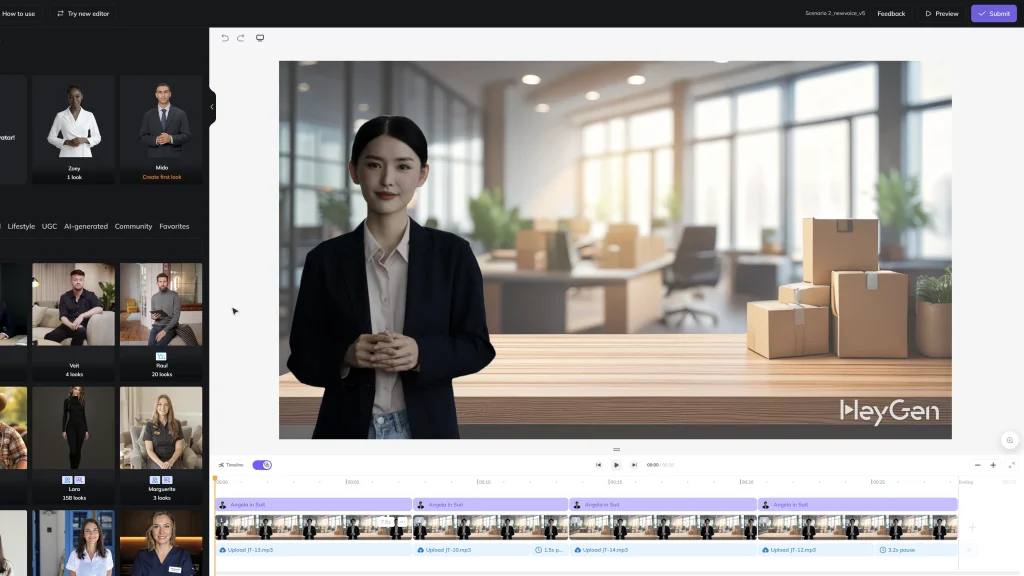Undo the last edit
The width and height of the screenshot is (1024, 576).
pyautogui.click(x=224, y=37)
